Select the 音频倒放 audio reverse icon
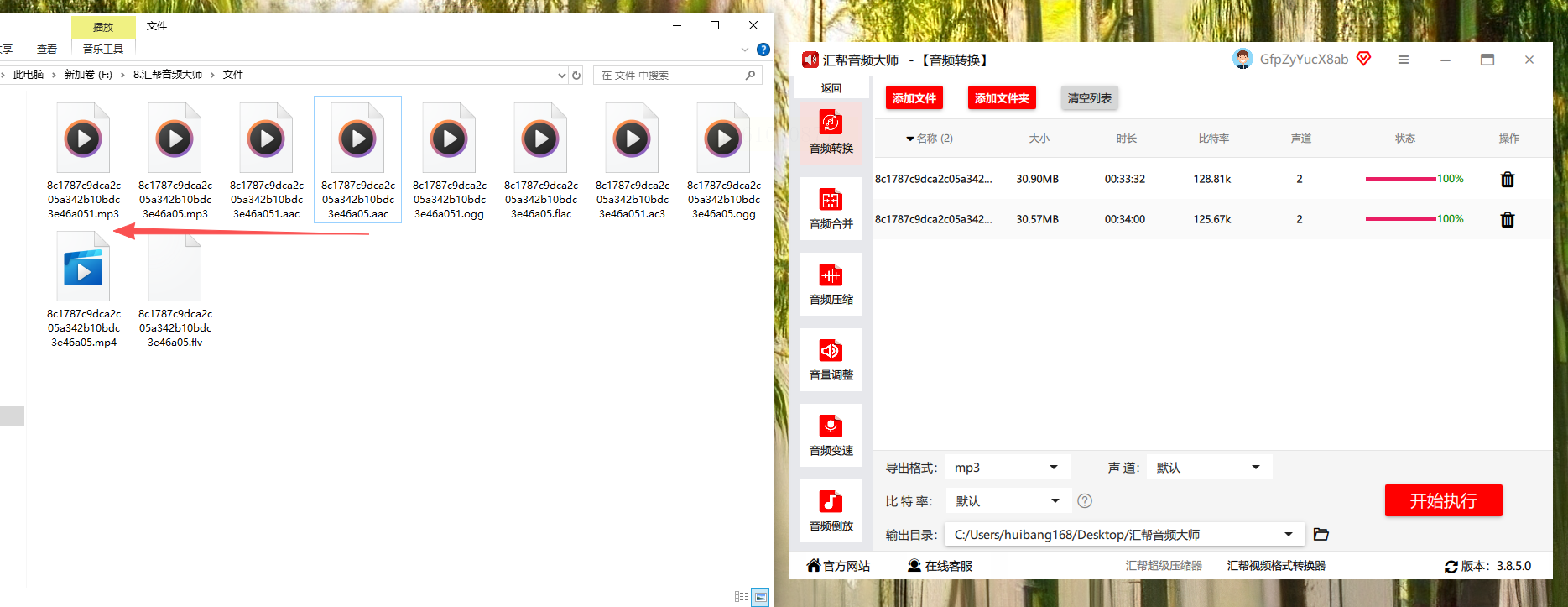Viewport: 1568px width, 607px height. click(831, 510)
